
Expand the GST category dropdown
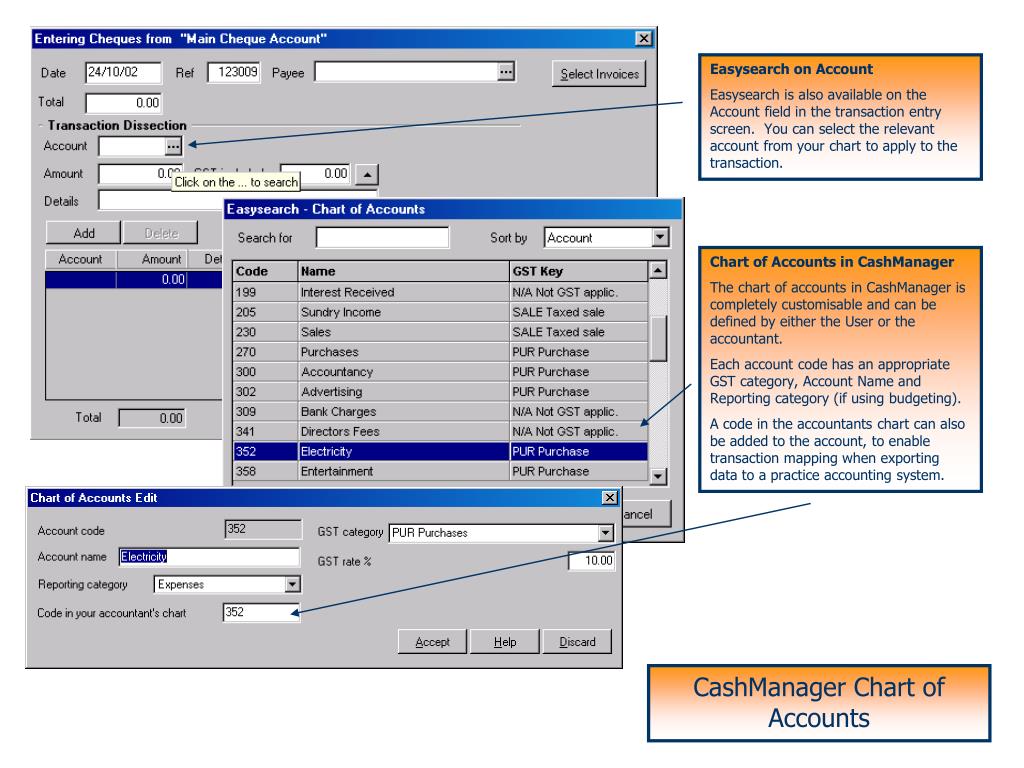tap(605, 533)
